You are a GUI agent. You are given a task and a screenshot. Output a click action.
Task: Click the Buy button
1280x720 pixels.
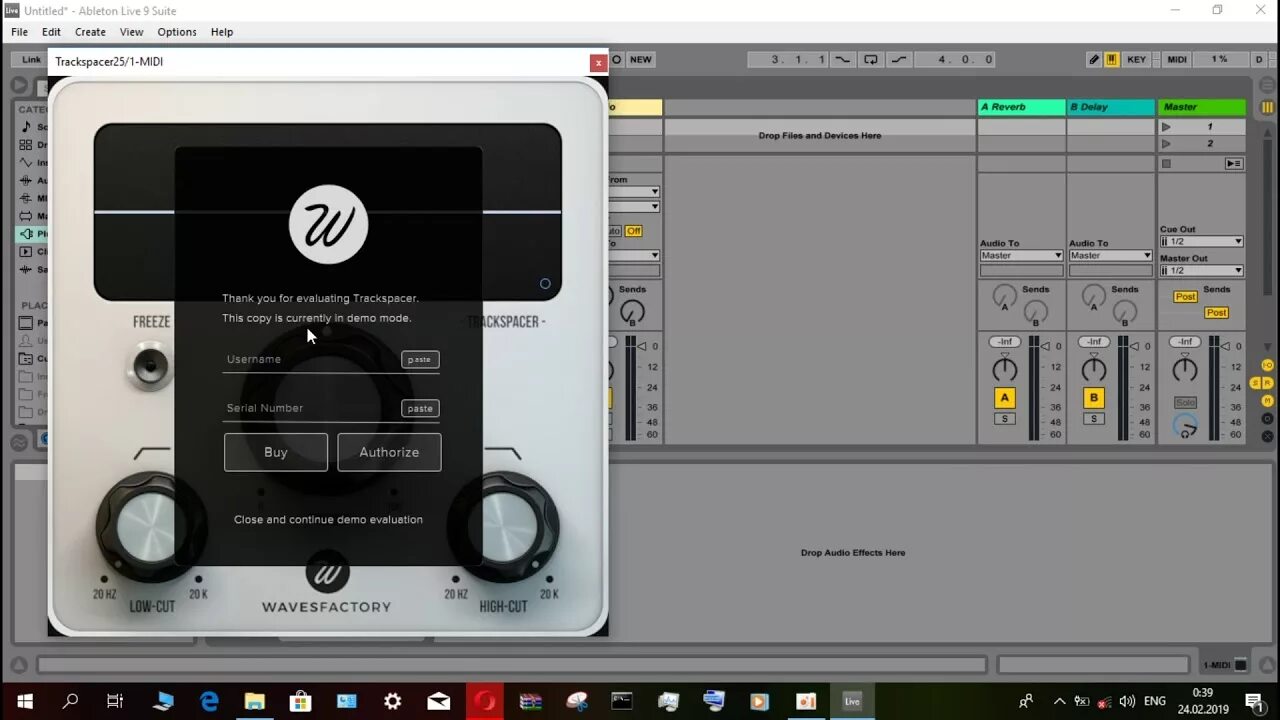[276, 452]
